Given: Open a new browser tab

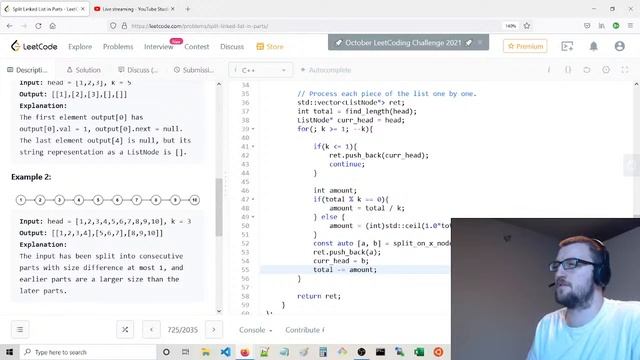Looking at the screenshot, I should coord(188,9).
